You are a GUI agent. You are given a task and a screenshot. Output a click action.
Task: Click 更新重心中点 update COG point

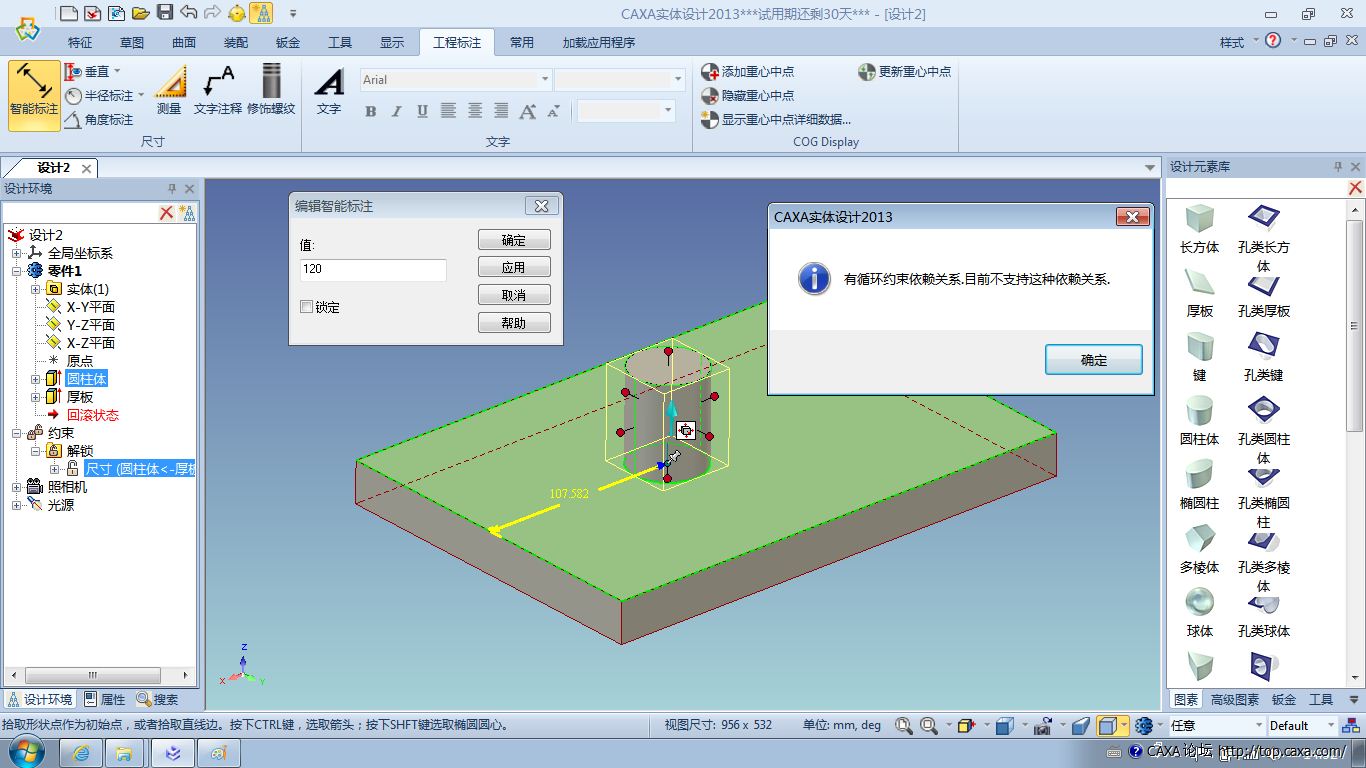pyautogui.click(x=905, y=72)
